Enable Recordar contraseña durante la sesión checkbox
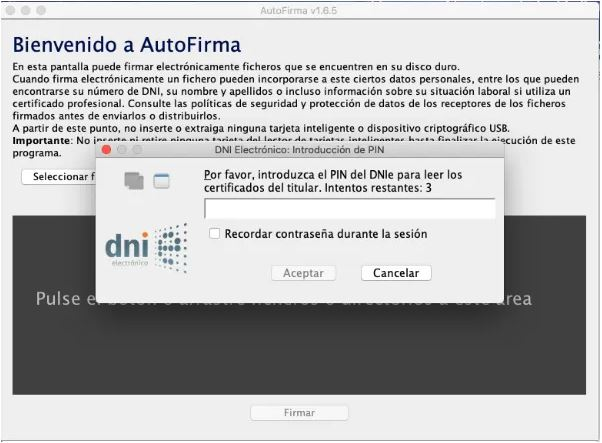 [215, 233]
